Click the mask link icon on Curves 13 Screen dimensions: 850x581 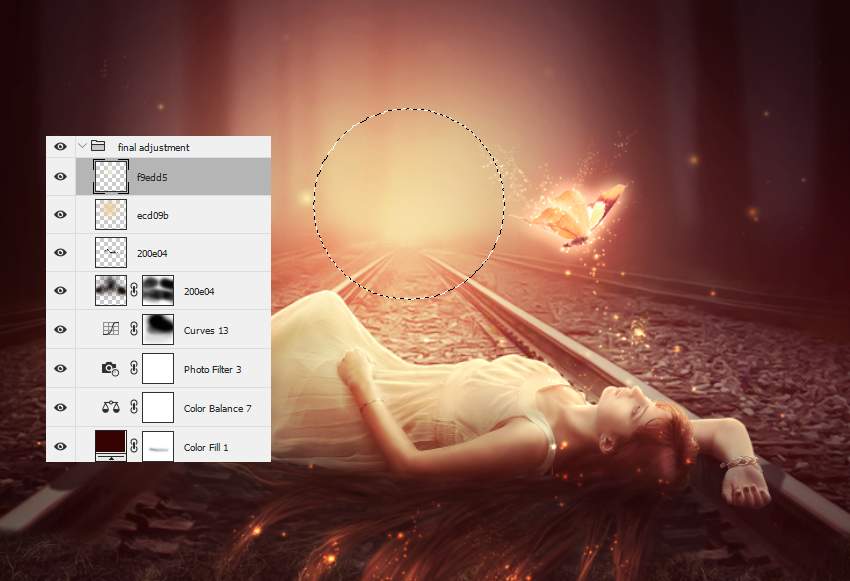(x=133, y=328)
